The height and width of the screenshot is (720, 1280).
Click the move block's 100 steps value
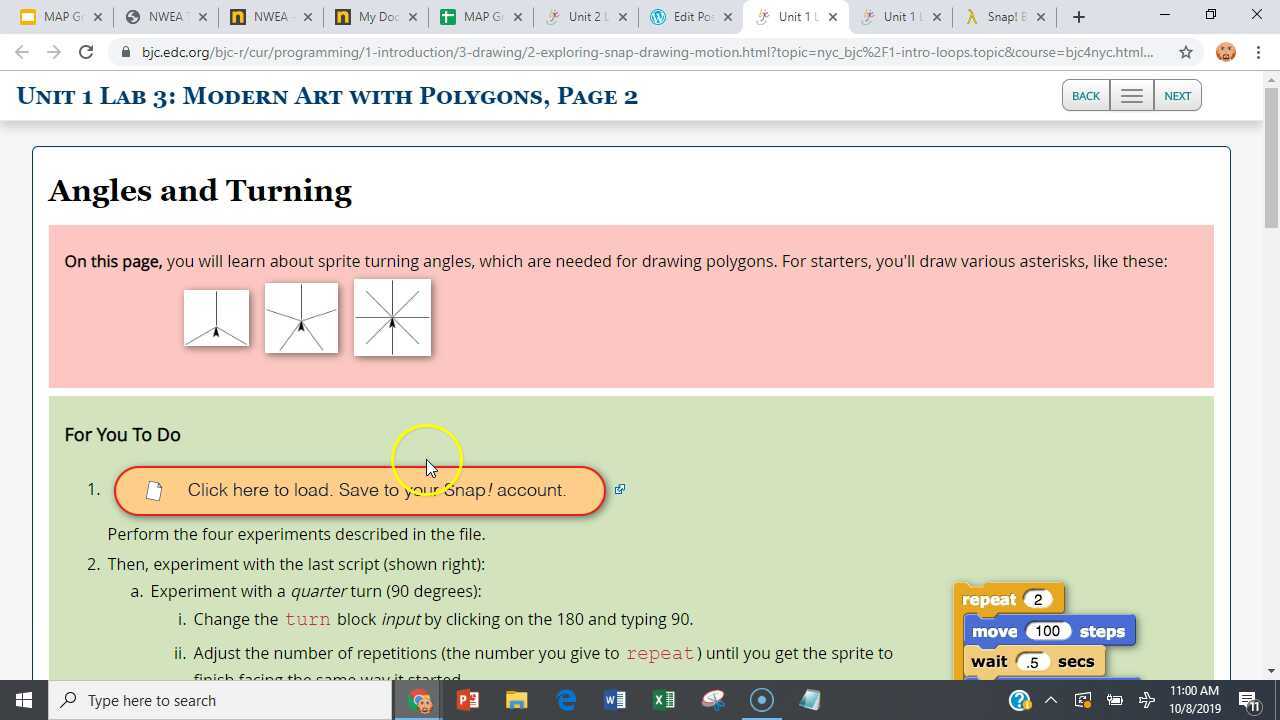pyautogui.click(x=1047, y=631)
